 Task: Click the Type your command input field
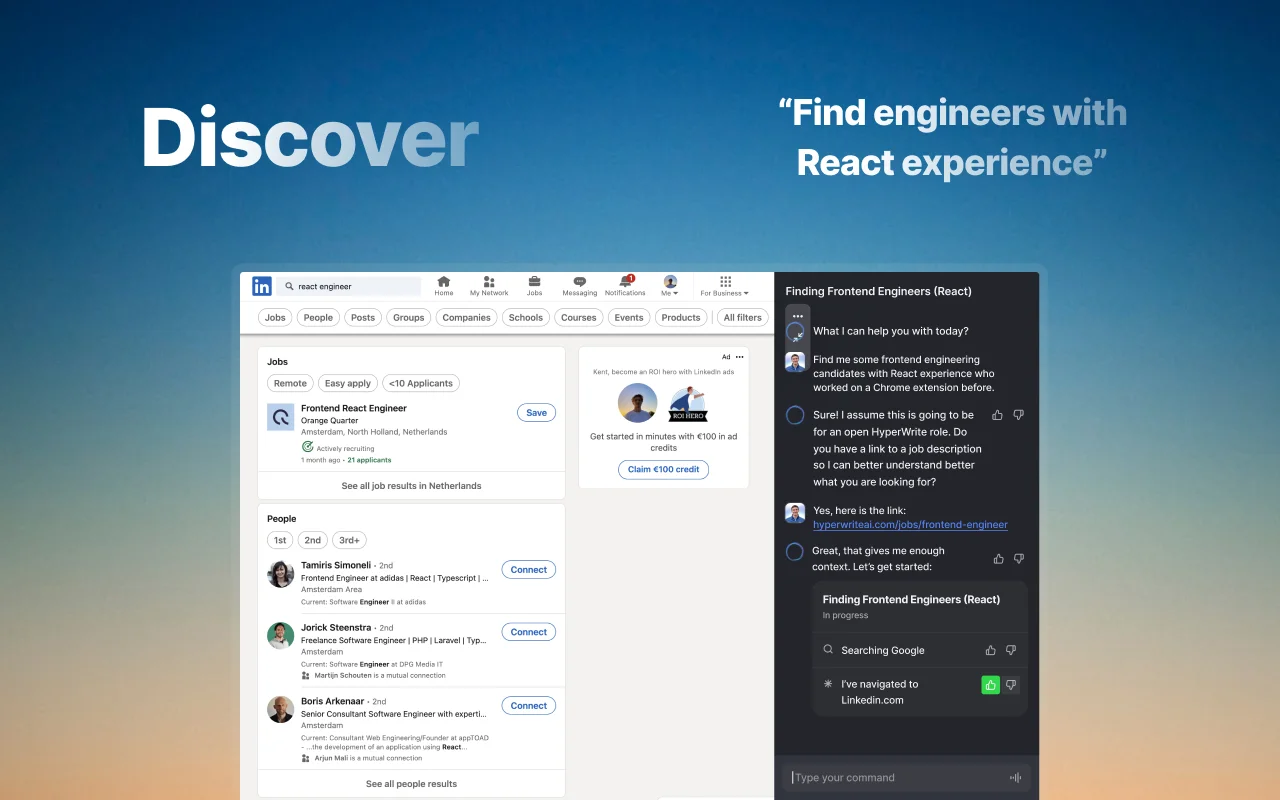coord(880,777)
